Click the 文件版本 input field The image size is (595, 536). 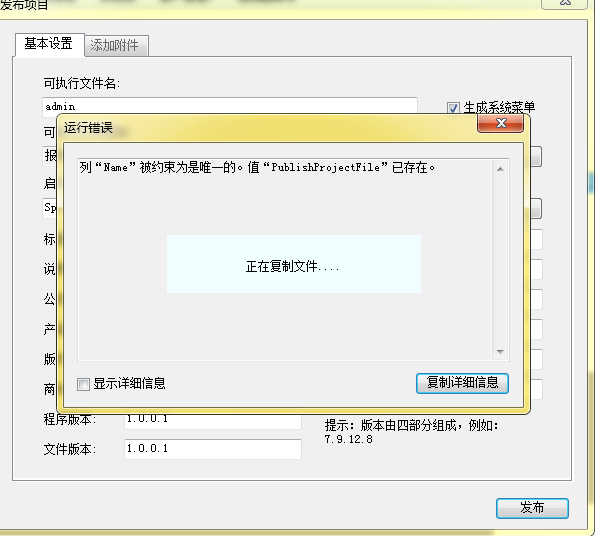[x=213, y=449]
